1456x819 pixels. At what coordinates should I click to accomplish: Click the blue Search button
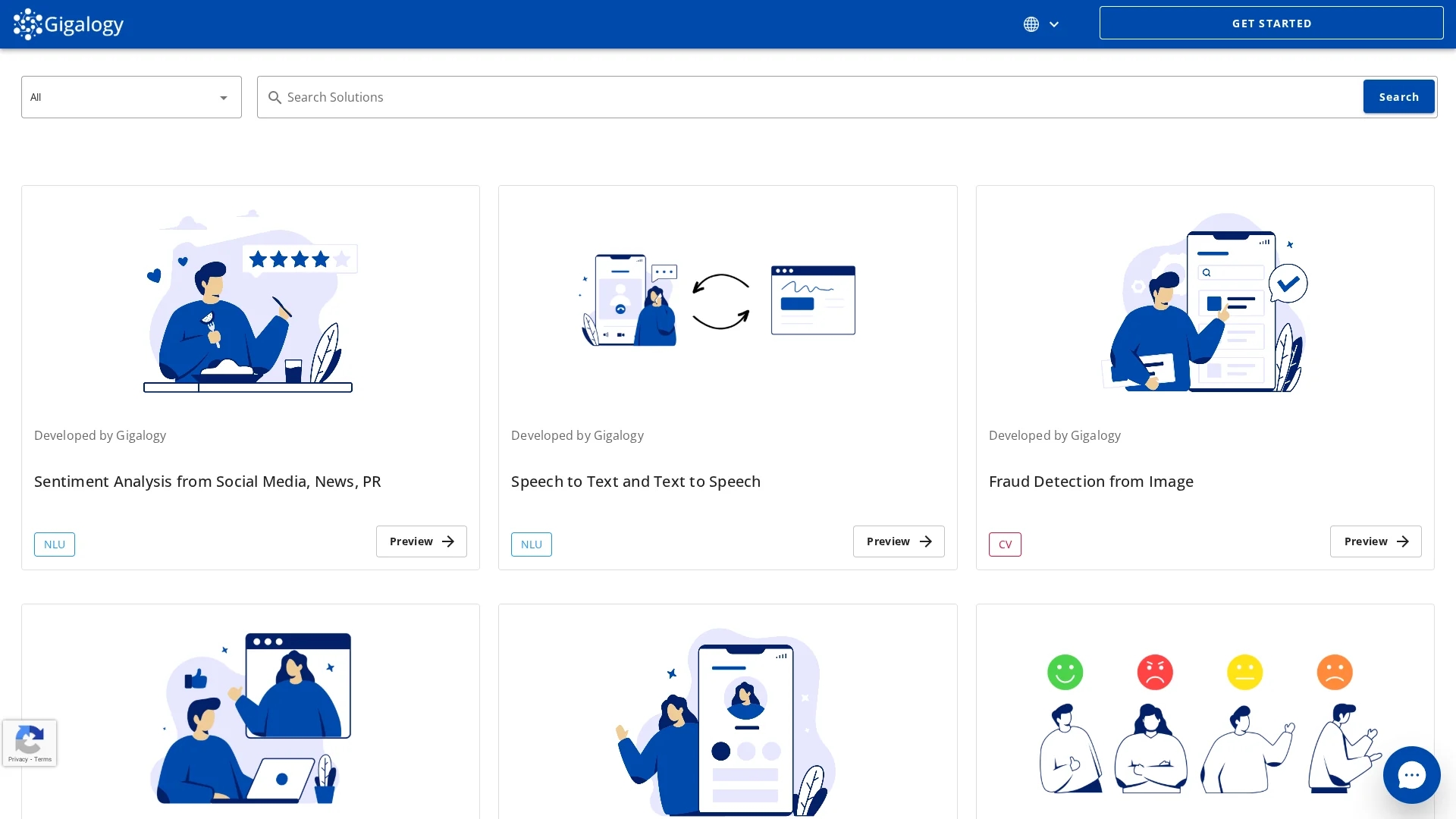pyautogui.click(x=1398, y=96)
